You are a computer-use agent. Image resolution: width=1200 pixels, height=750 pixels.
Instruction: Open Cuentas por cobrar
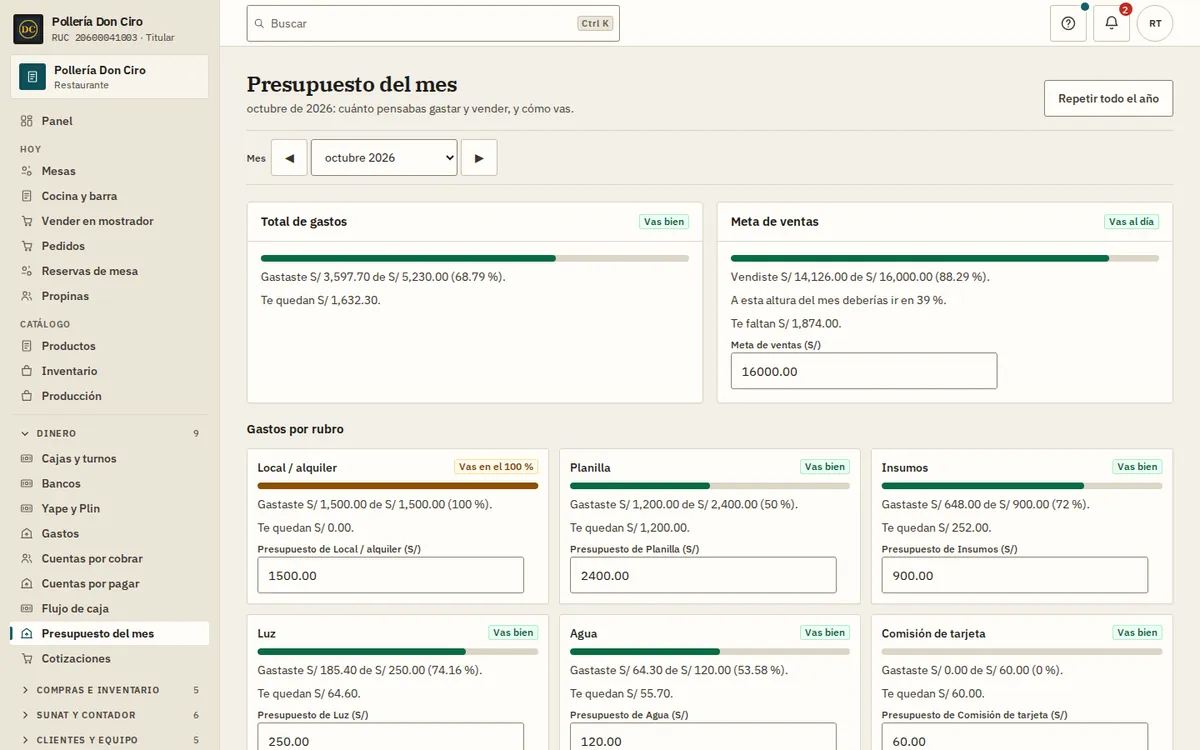click(x=110, y=559)
